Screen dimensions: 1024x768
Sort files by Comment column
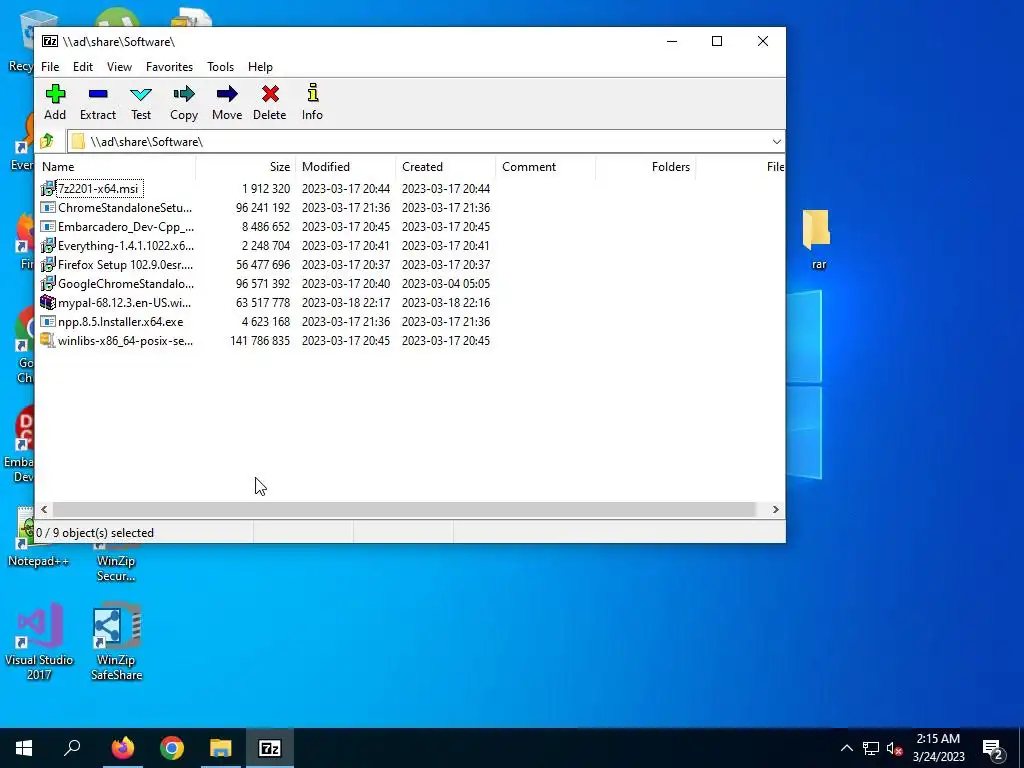click(545, 167)
